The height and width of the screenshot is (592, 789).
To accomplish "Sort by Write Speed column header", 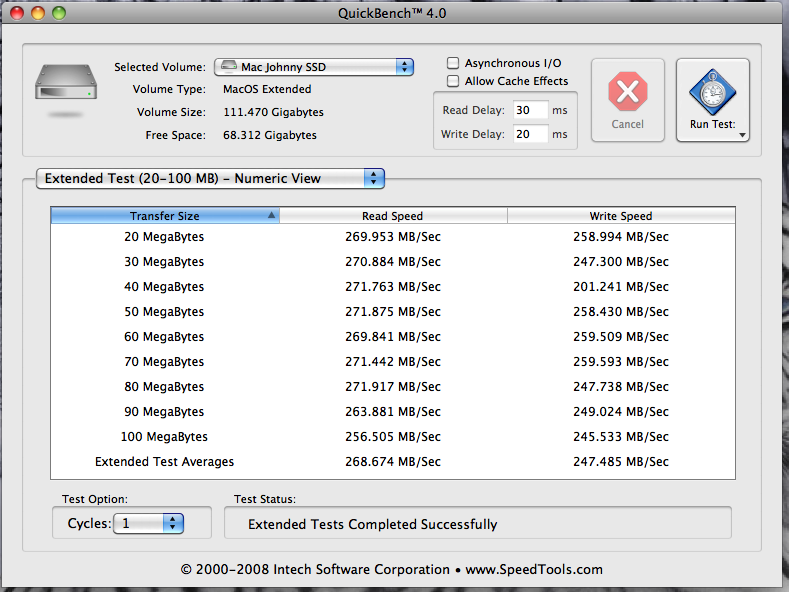I will pyautogui.click(x=621, y=215).
